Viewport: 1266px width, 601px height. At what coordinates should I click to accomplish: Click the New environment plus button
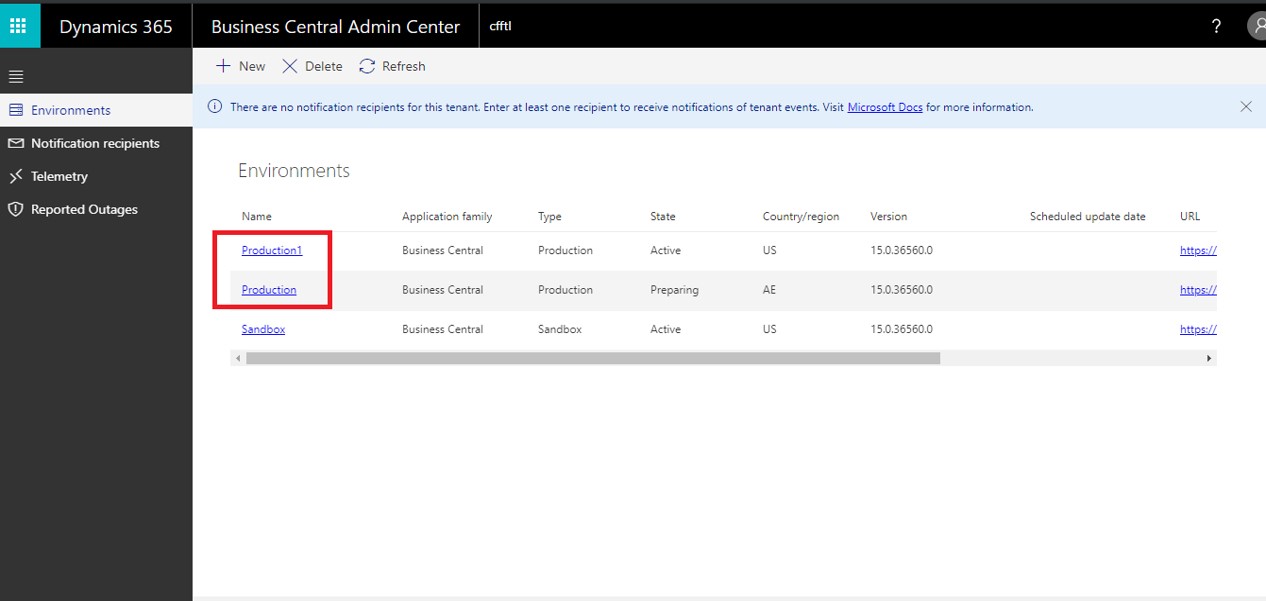click(240, 66)
